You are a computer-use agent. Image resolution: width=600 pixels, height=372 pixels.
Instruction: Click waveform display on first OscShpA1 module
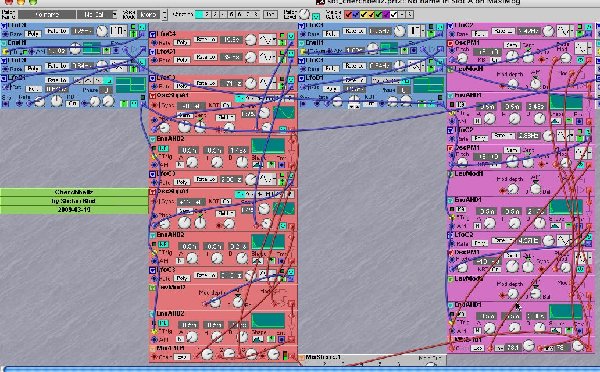pyautogui.click(x=284, y=113)
